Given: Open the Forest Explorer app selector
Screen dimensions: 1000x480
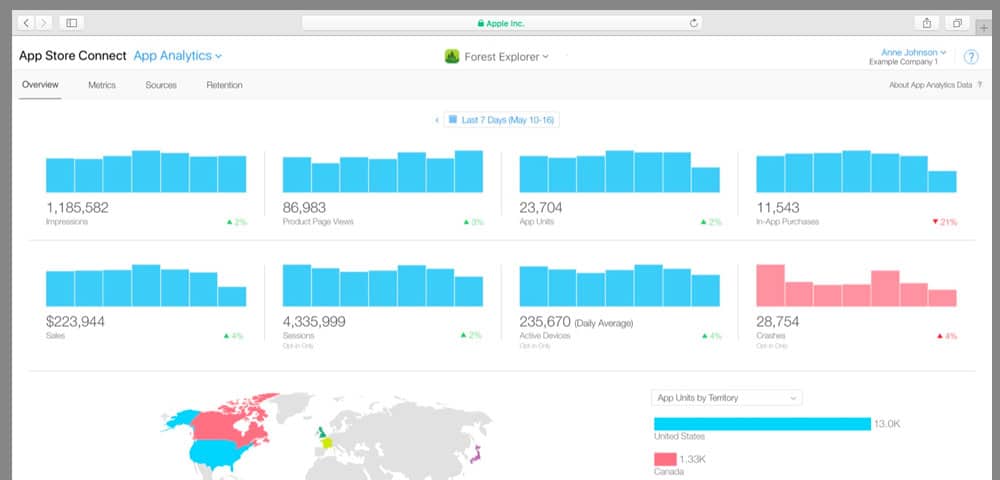Looking at the screenshot, I should (x=506, y=57).
